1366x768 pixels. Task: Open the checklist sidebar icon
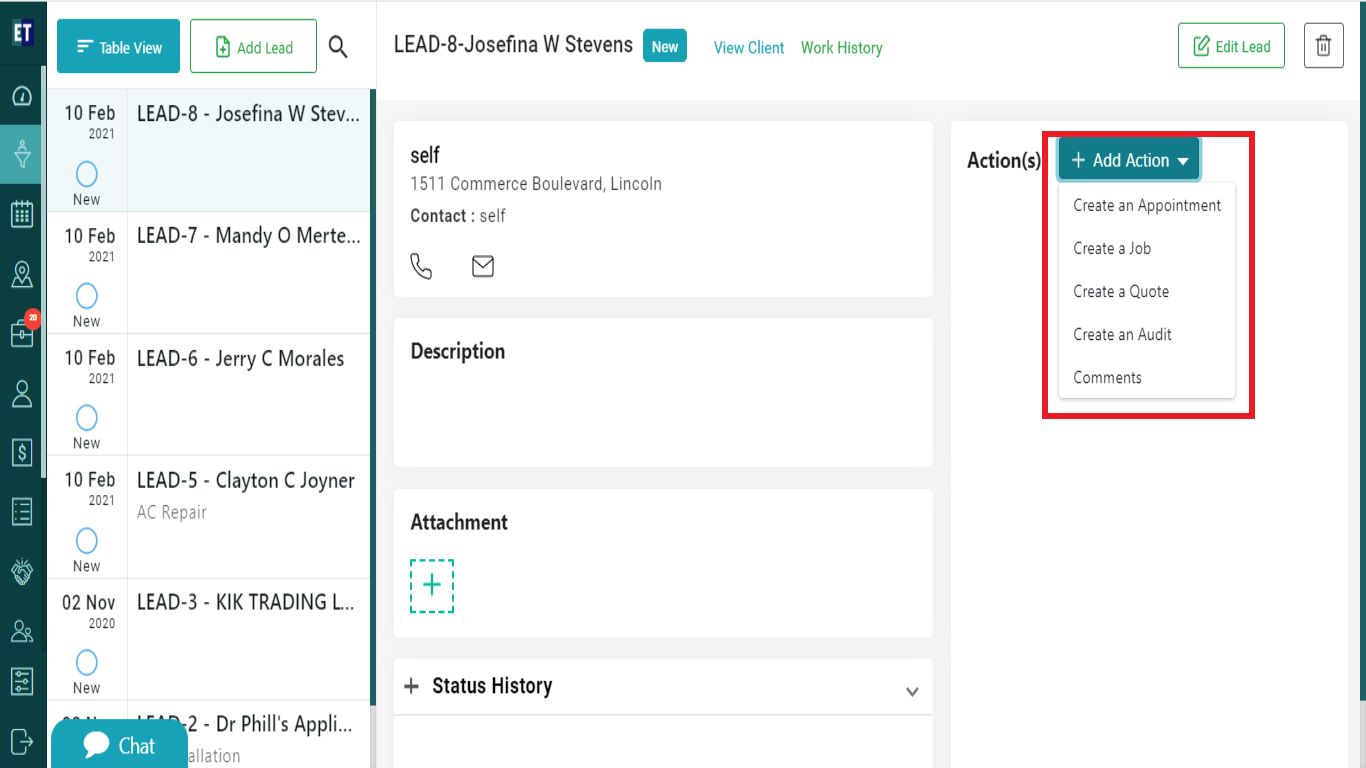pyautogui.click(x=22, y=511)
